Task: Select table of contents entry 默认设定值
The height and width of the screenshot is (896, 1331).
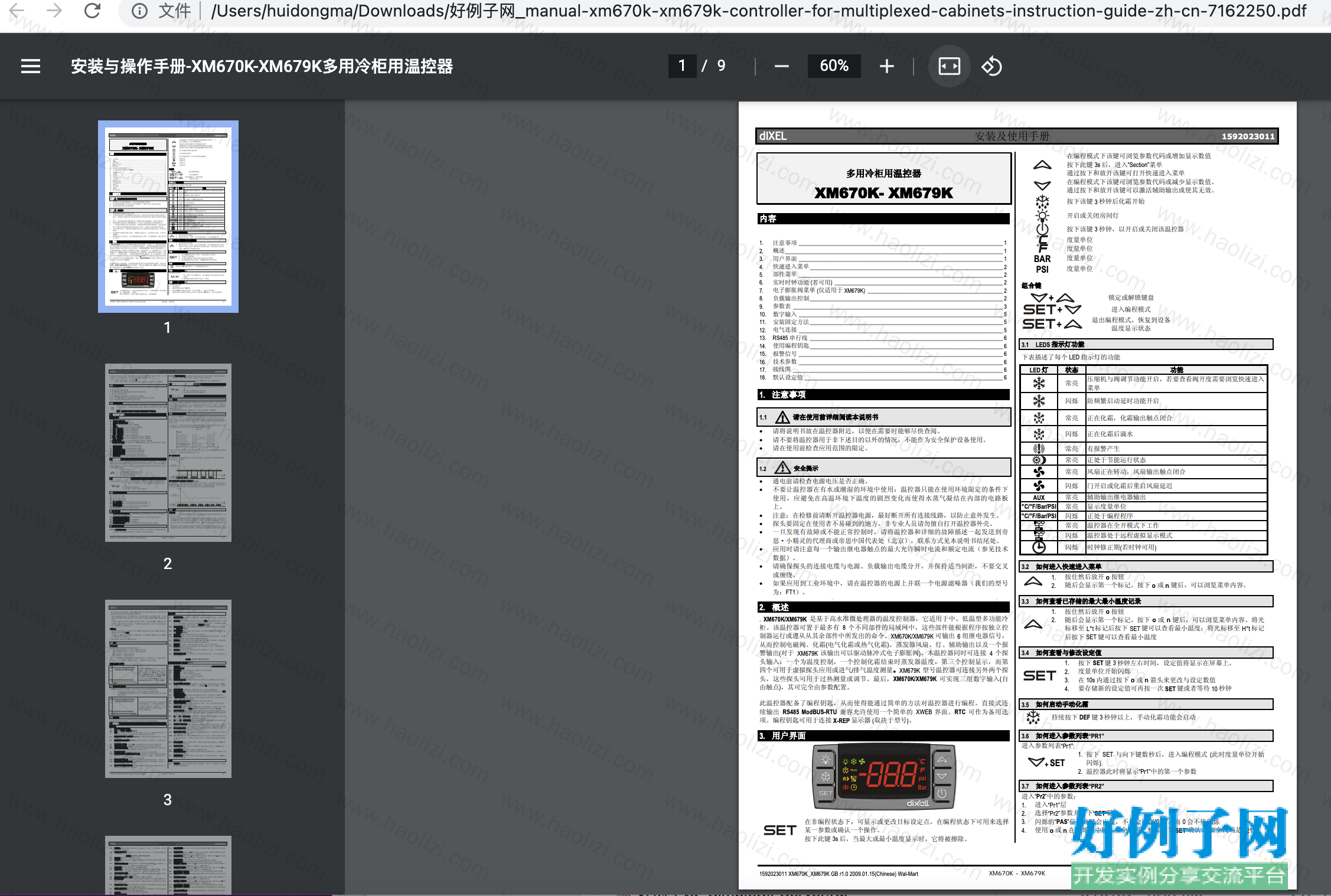Action: tap(788, 377)
